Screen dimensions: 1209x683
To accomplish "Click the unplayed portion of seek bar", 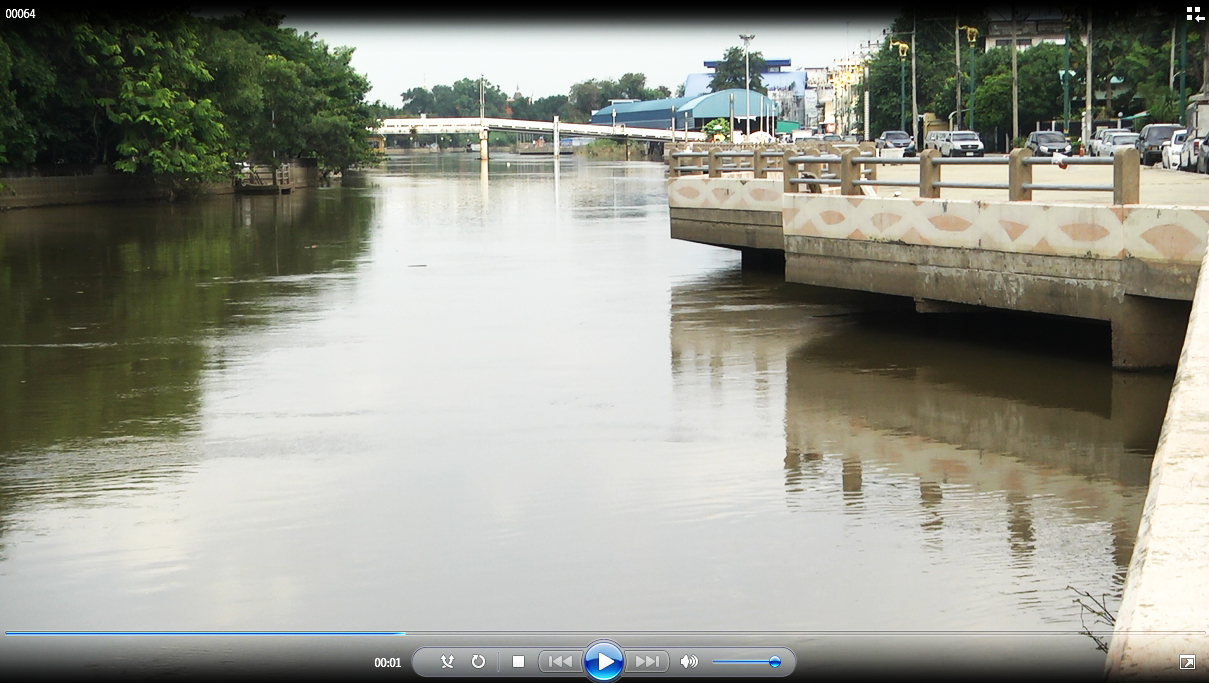I will pyautogui.click(x=800, y=633).
